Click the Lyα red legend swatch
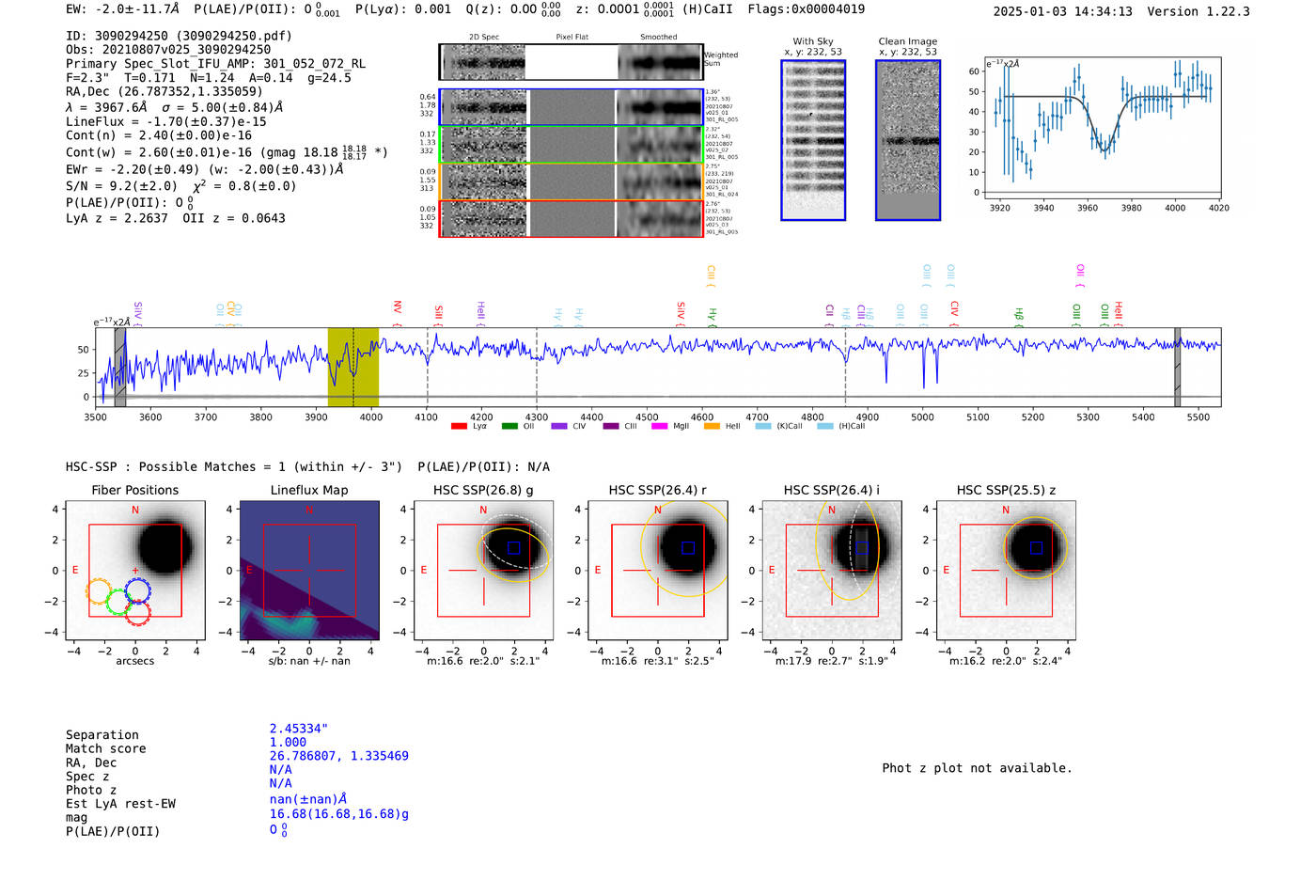 tap(459, 426)
